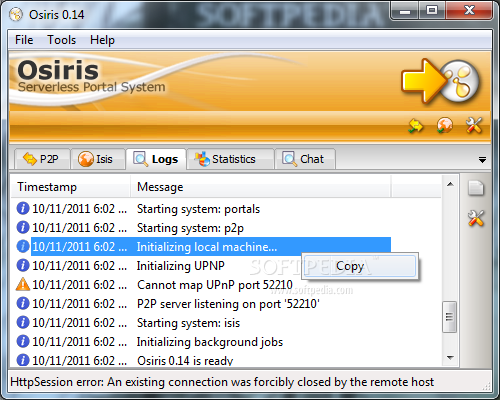Select 'P2P server listening on port' message

(x=228, y=304)
